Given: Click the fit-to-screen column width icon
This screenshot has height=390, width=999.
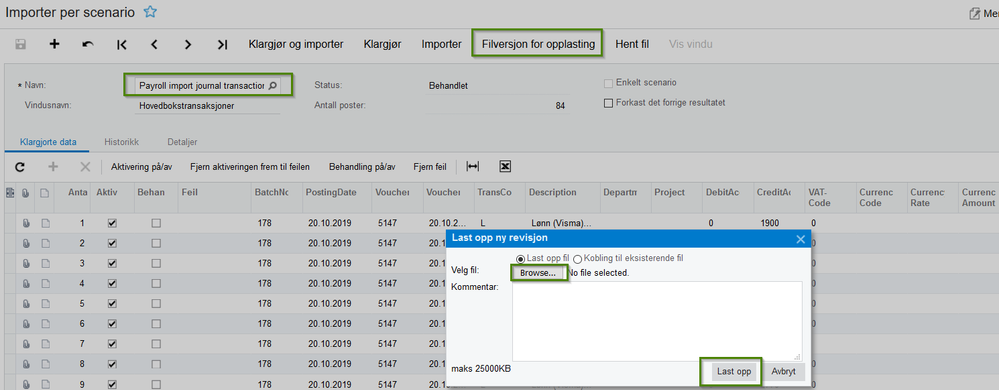Looking at the screenshot, I should click(473, 166).
